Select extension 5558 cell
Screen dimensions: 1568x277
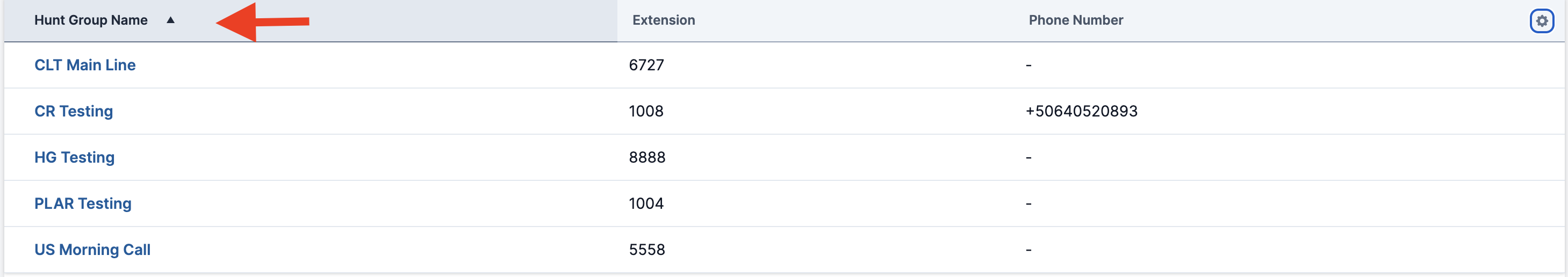coord(646,250)
